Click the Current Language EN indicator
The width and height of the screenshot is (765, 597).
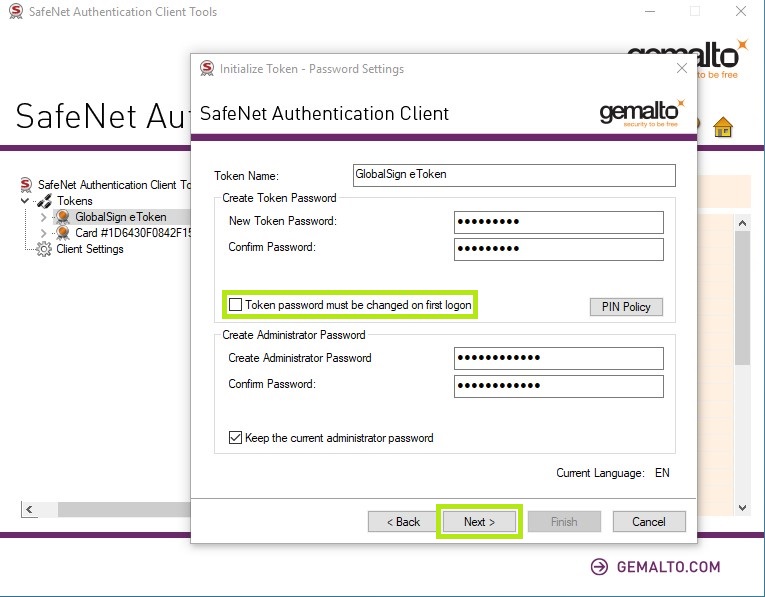pyautogui.click(x=662, y=473)
